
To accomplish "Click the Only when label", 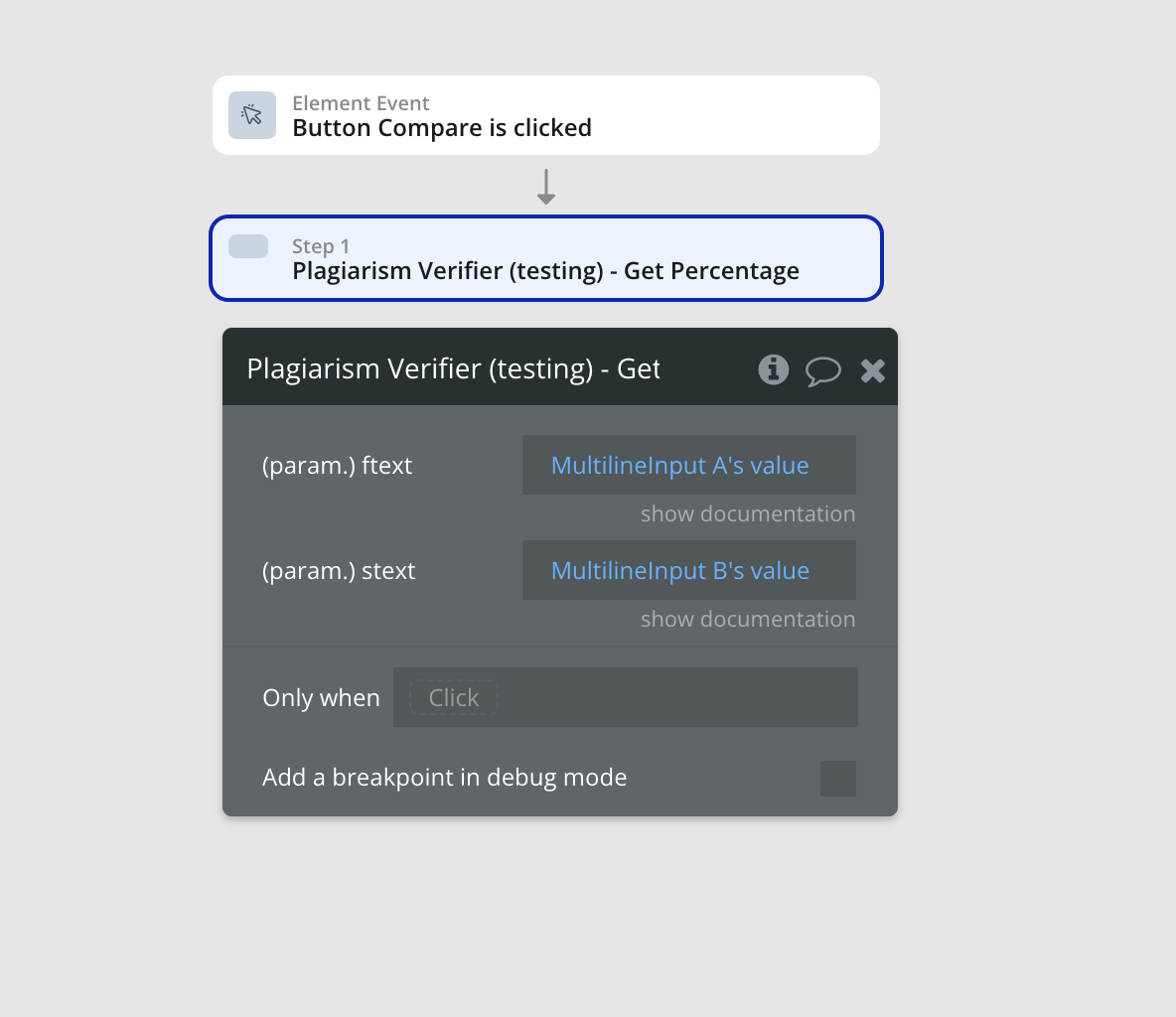I will (x=321, y=698).
